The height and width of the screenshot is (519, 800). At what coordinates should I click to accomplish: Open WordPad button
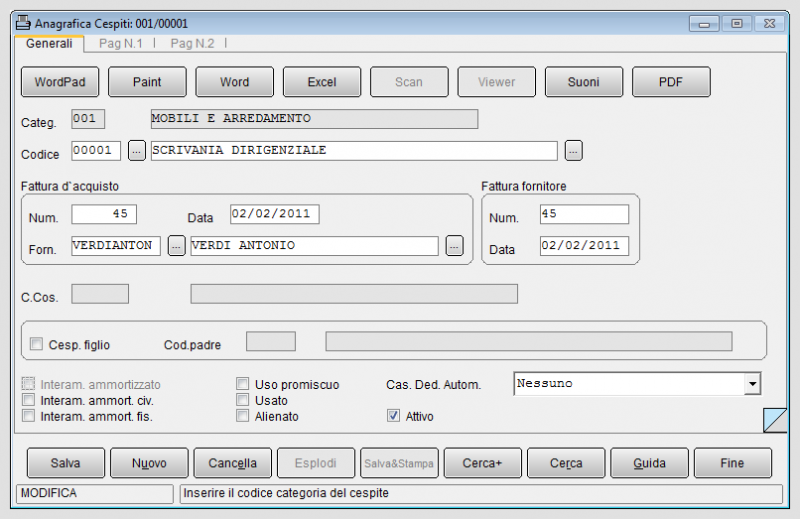coord(60,82)
